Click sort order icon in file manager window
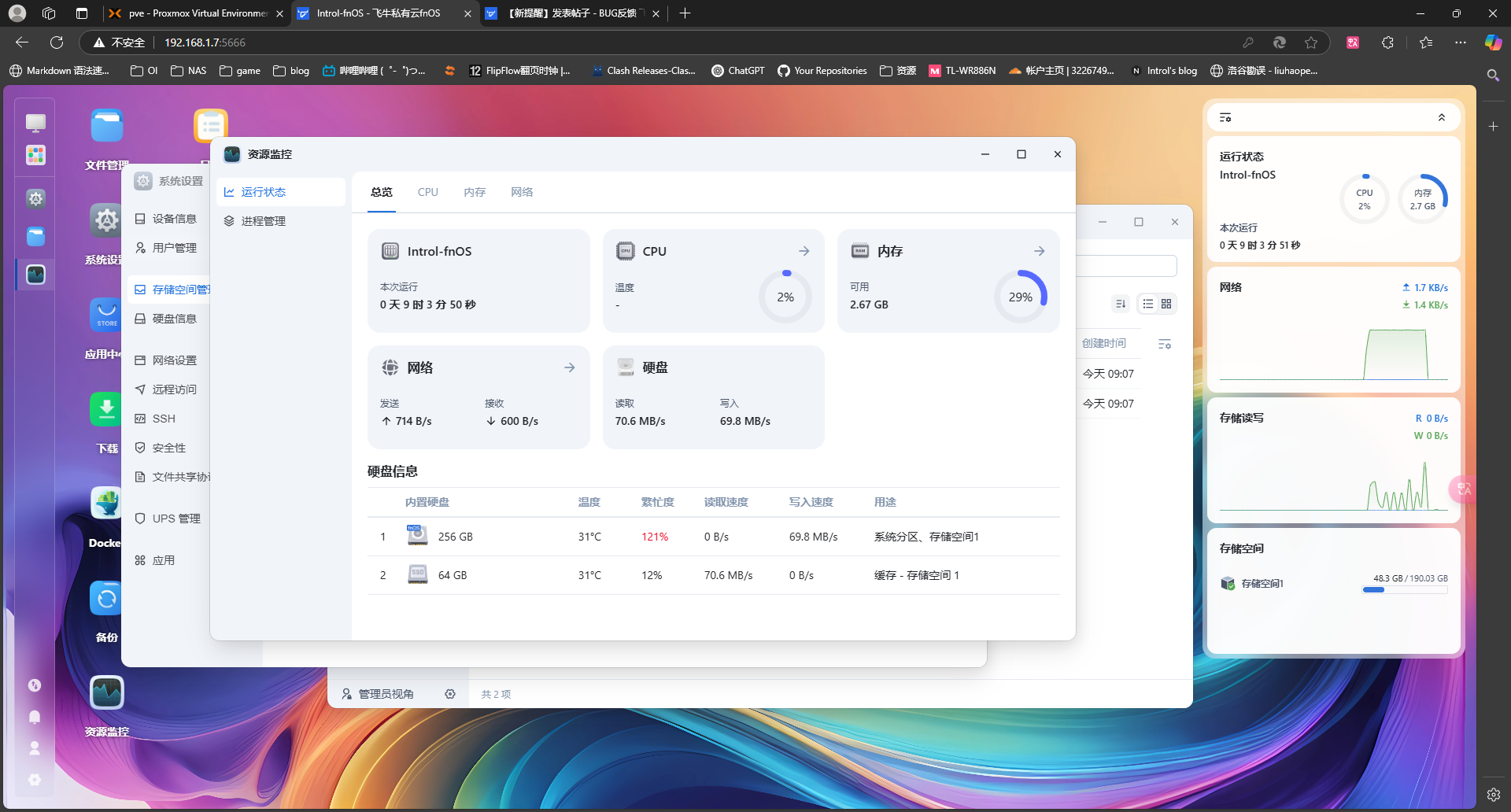This screenshot has height=812, width=1511. tap(1121, 304)
